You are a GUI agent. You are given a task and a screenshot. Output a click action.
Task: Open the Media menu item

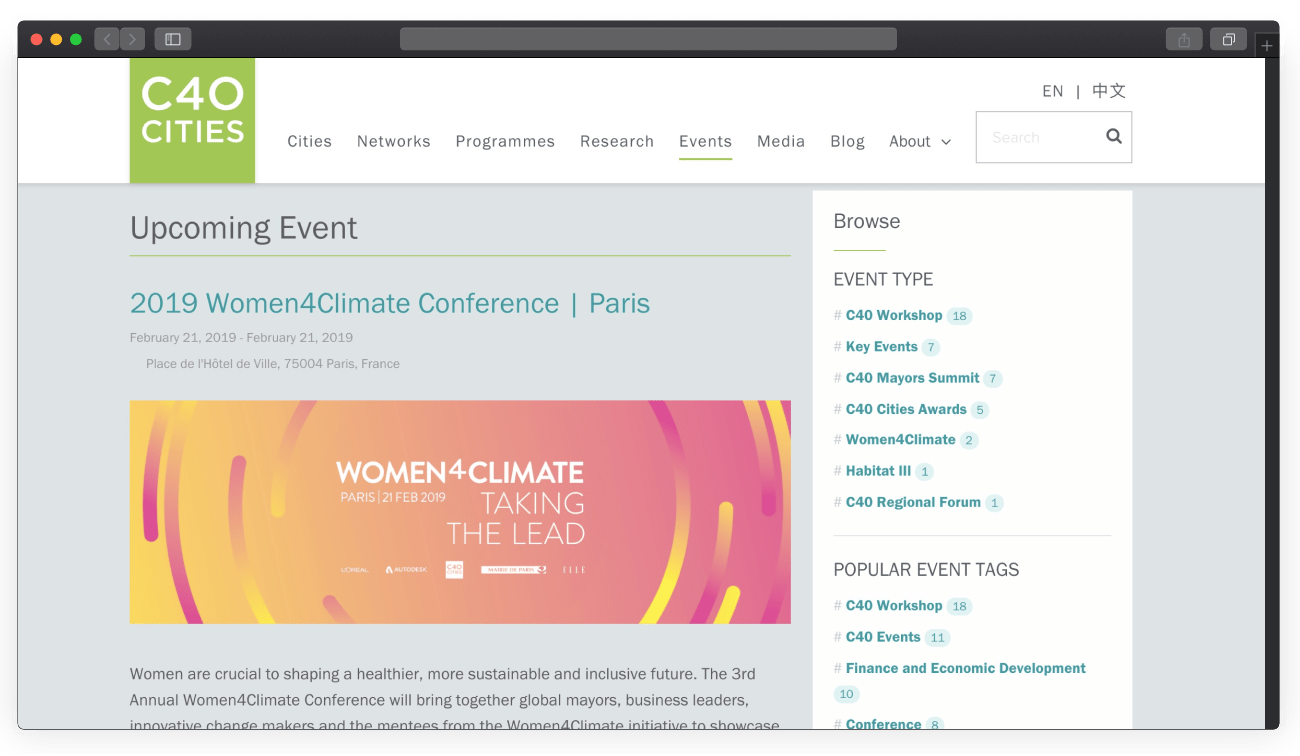[781, 142]
